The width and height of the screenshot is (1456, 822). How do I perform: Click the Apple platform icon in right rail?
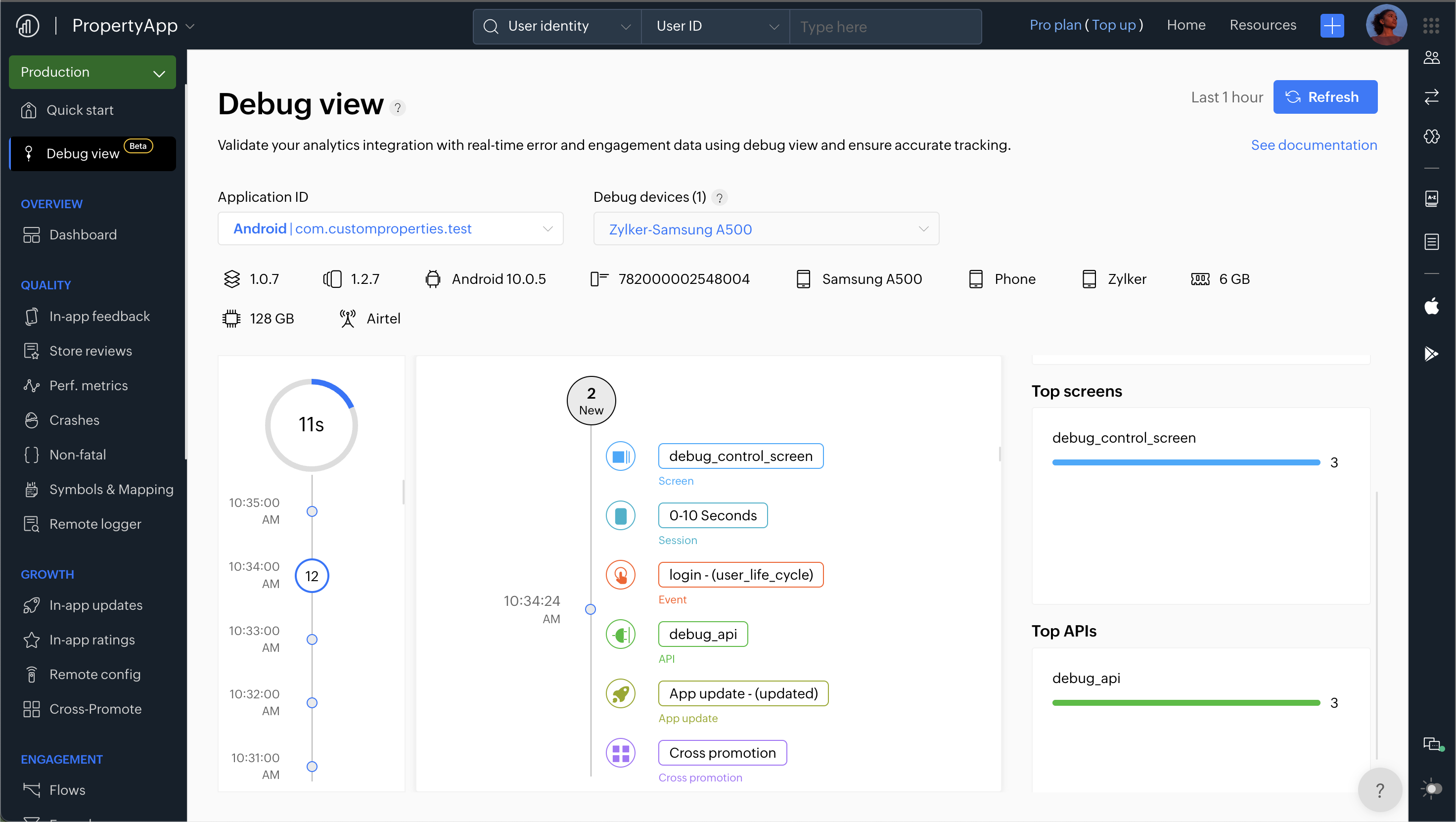click(1431, 307)
